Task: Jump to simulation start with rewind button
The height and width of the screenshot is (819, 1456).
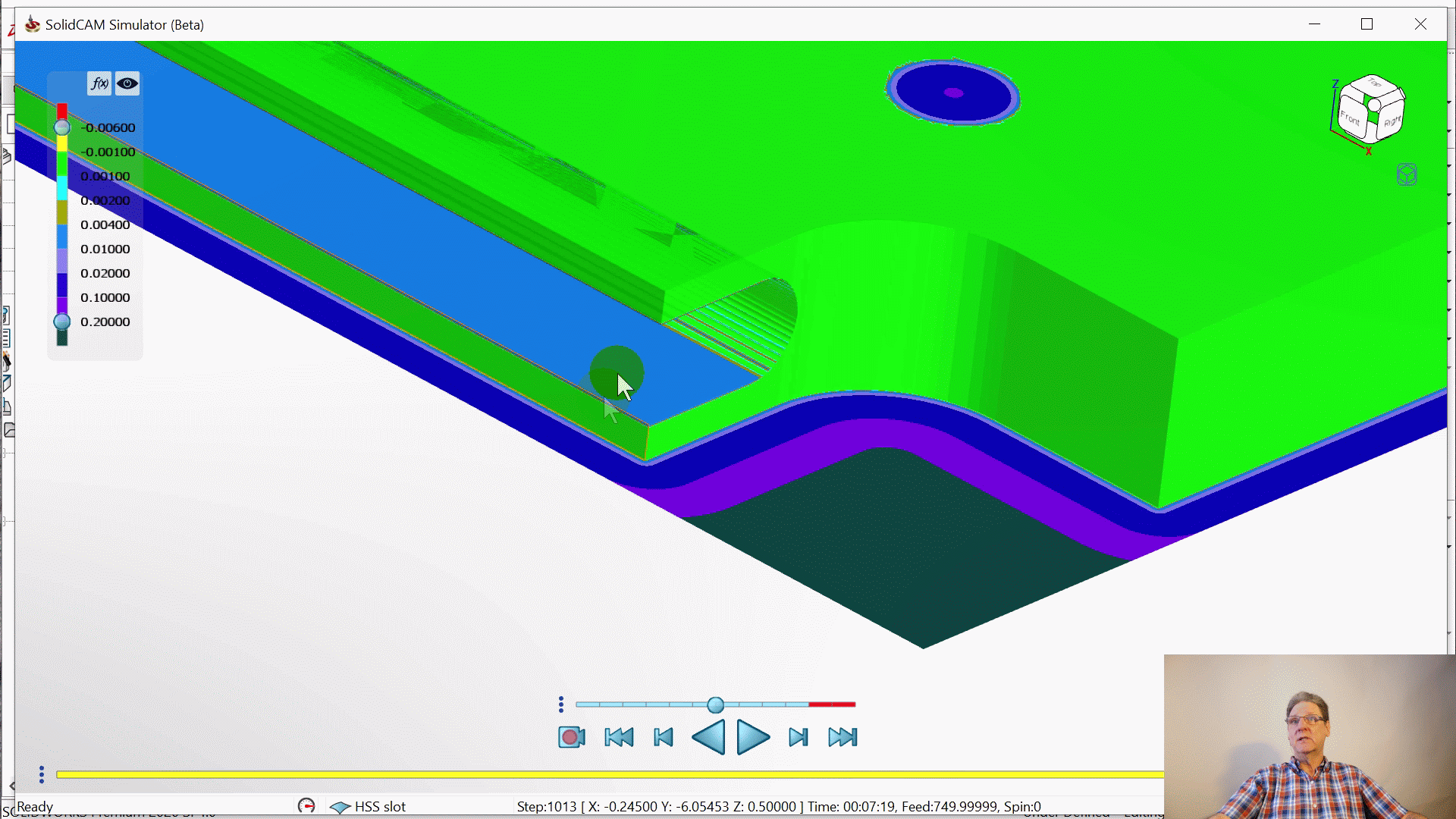Action: 619,737
